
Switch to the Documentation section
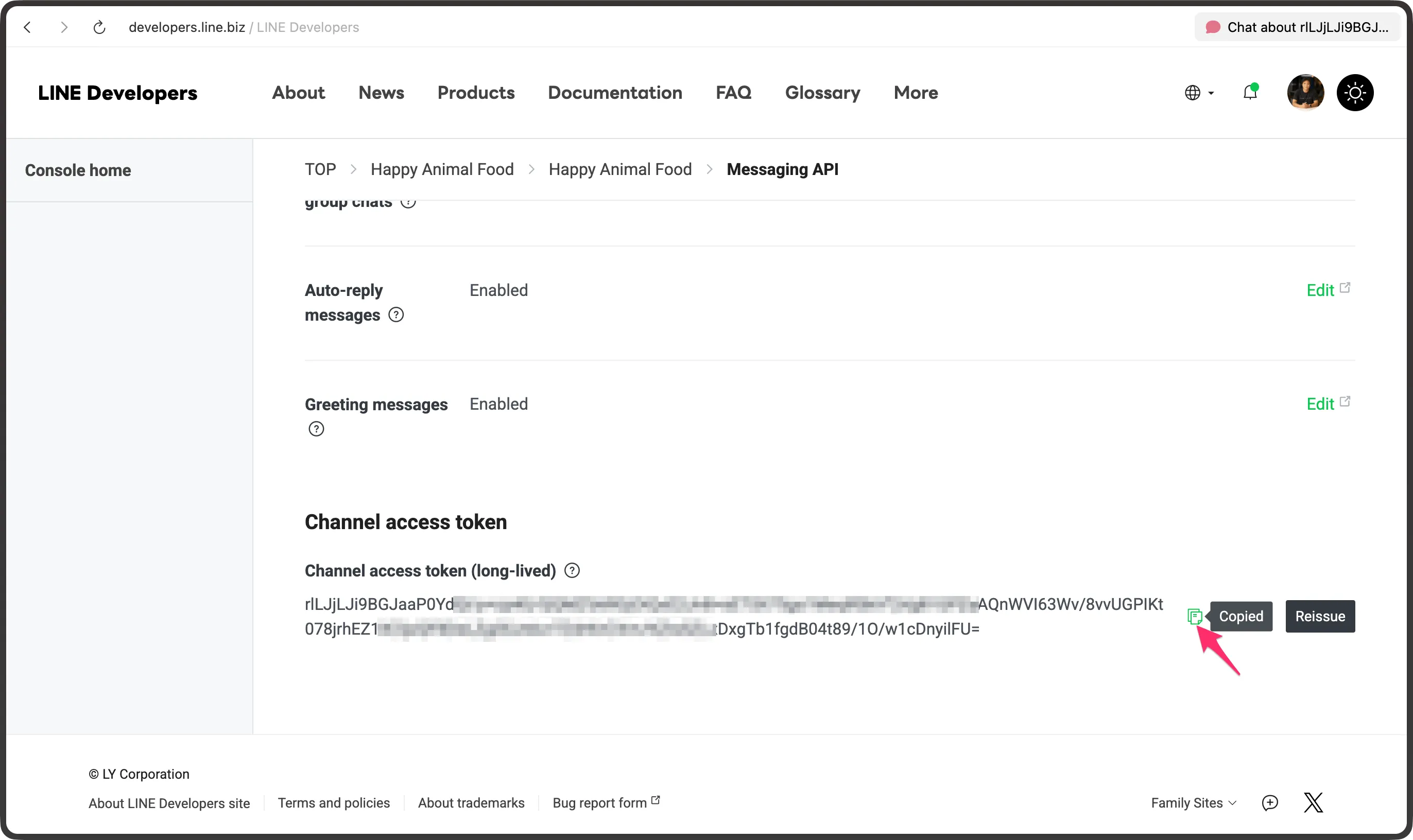(x=615, y=92)
